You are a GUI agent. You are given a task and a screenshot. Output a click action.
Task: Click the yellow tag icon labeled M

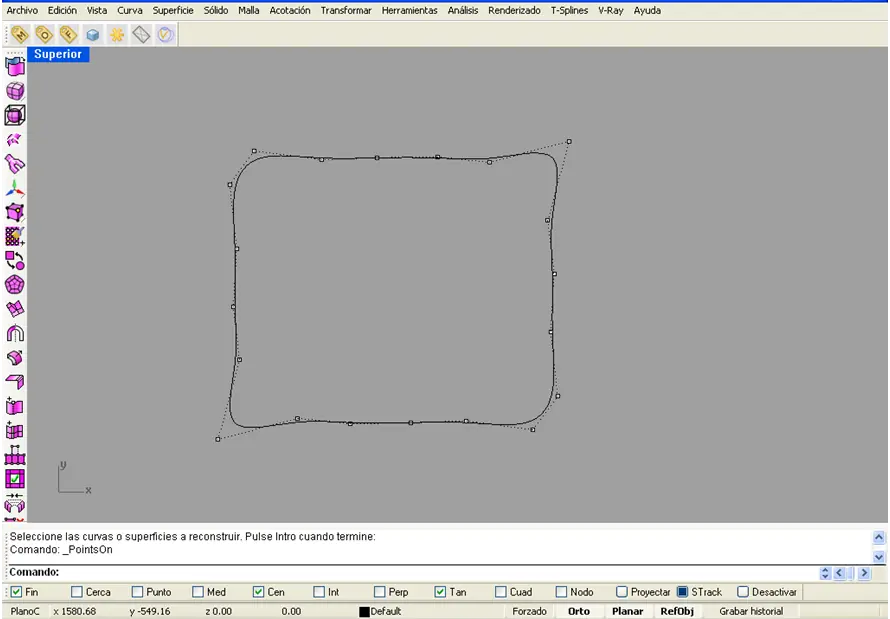(19, 35)
